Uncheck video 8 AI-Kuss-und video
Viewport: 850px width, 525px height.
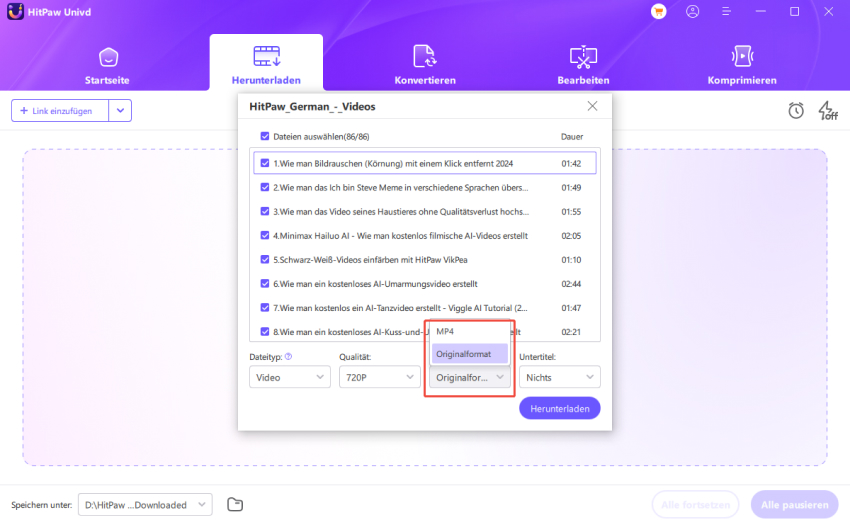coord(265,331)
